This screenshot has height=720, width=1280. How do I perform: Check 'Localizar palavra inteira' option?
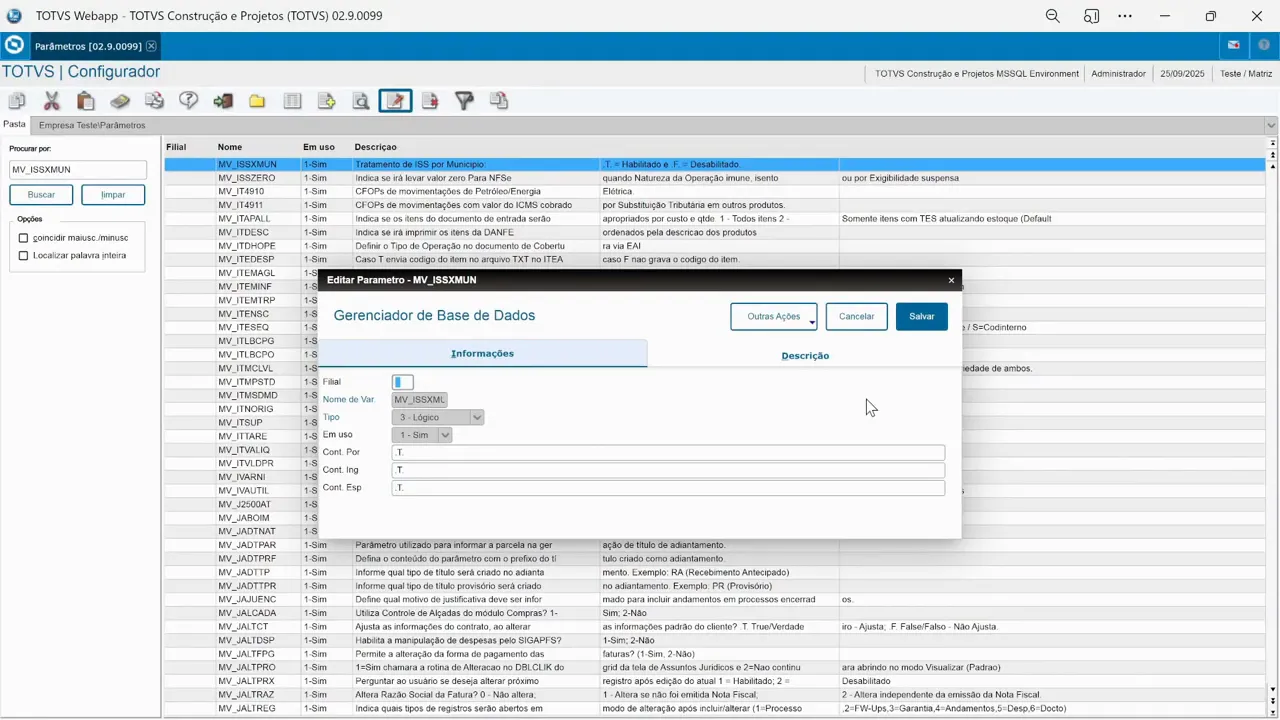(24, 256)
